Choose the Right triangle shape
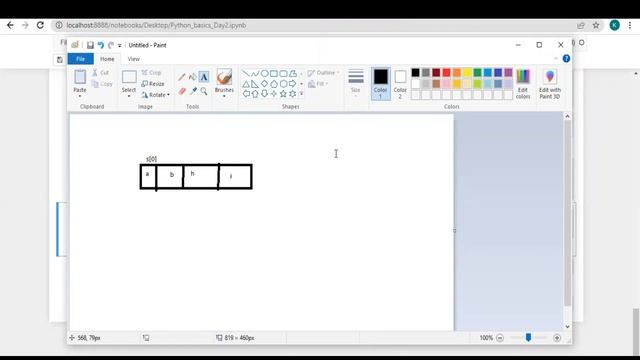The height and width of the screenshot is (360, 640). [255, 84]
